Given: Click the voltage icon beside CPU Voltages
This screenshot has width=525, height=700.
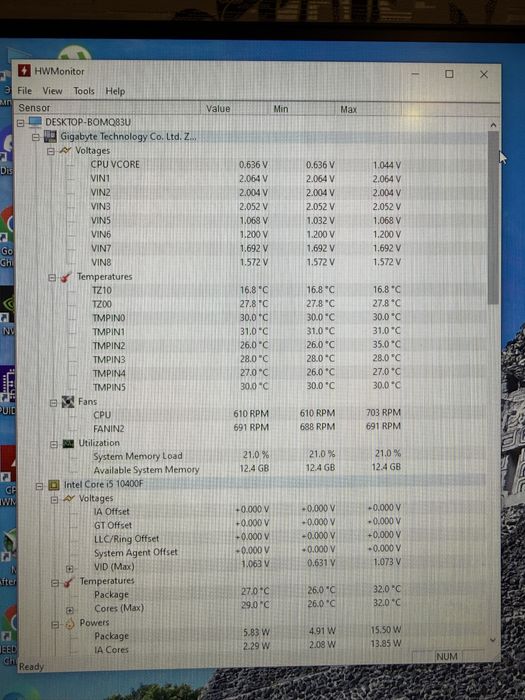Looking at the screenshot, I should (69, 498).
